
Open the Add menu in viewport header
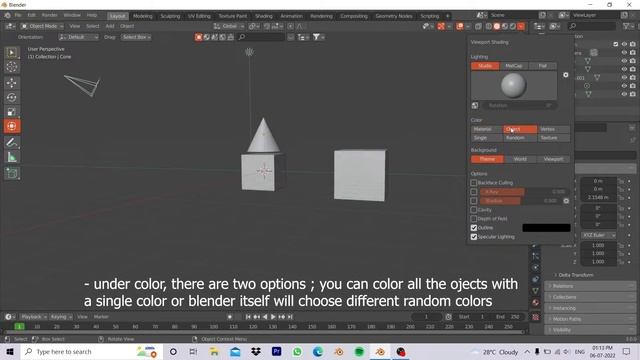click(110, 26)
